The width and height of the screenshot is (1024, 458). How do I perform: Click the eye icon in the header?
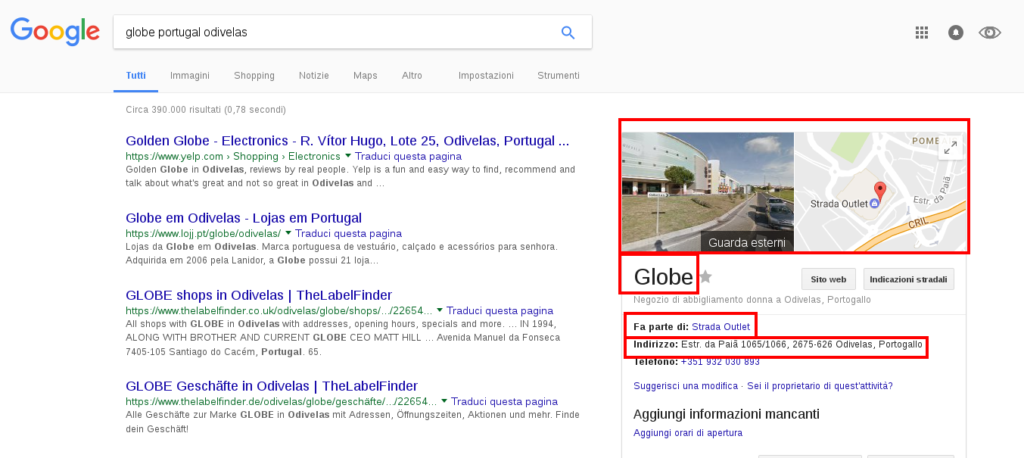[989, 33]
